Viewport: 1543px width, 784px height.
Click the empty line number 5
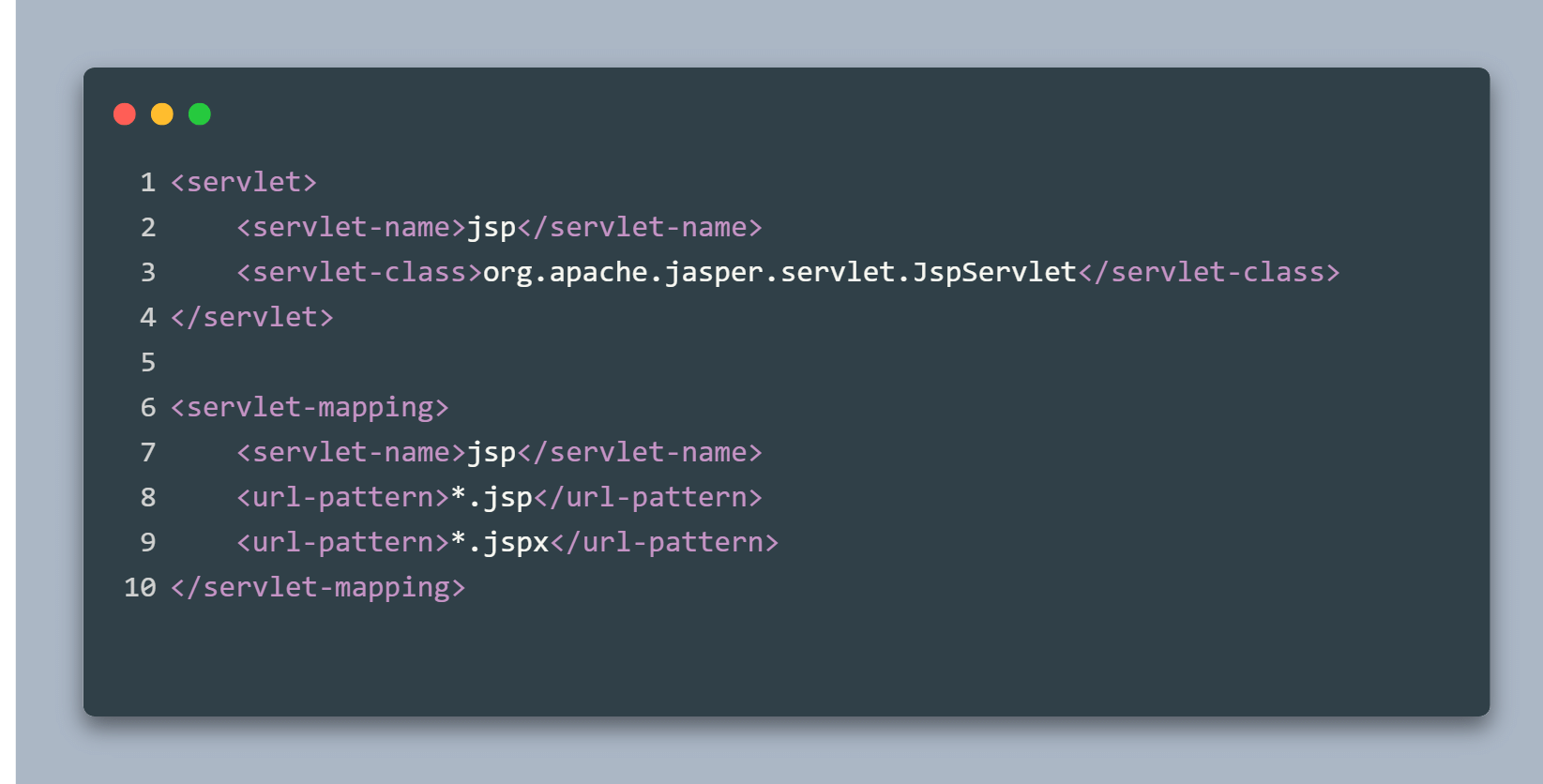[x=148, y=362]
